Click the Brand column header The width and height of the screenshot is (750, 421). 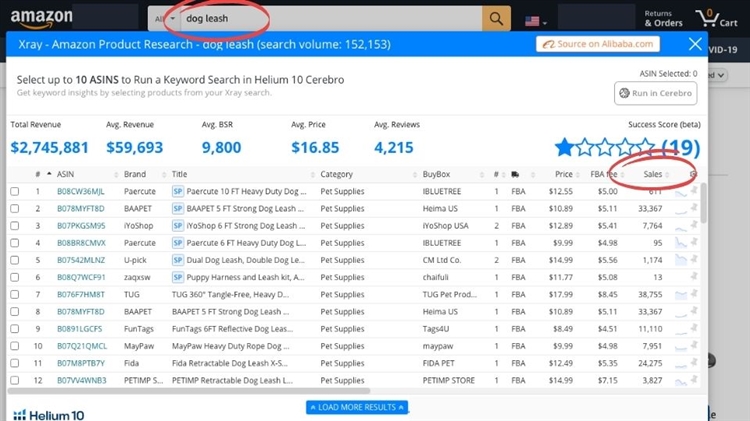point(135,174)
